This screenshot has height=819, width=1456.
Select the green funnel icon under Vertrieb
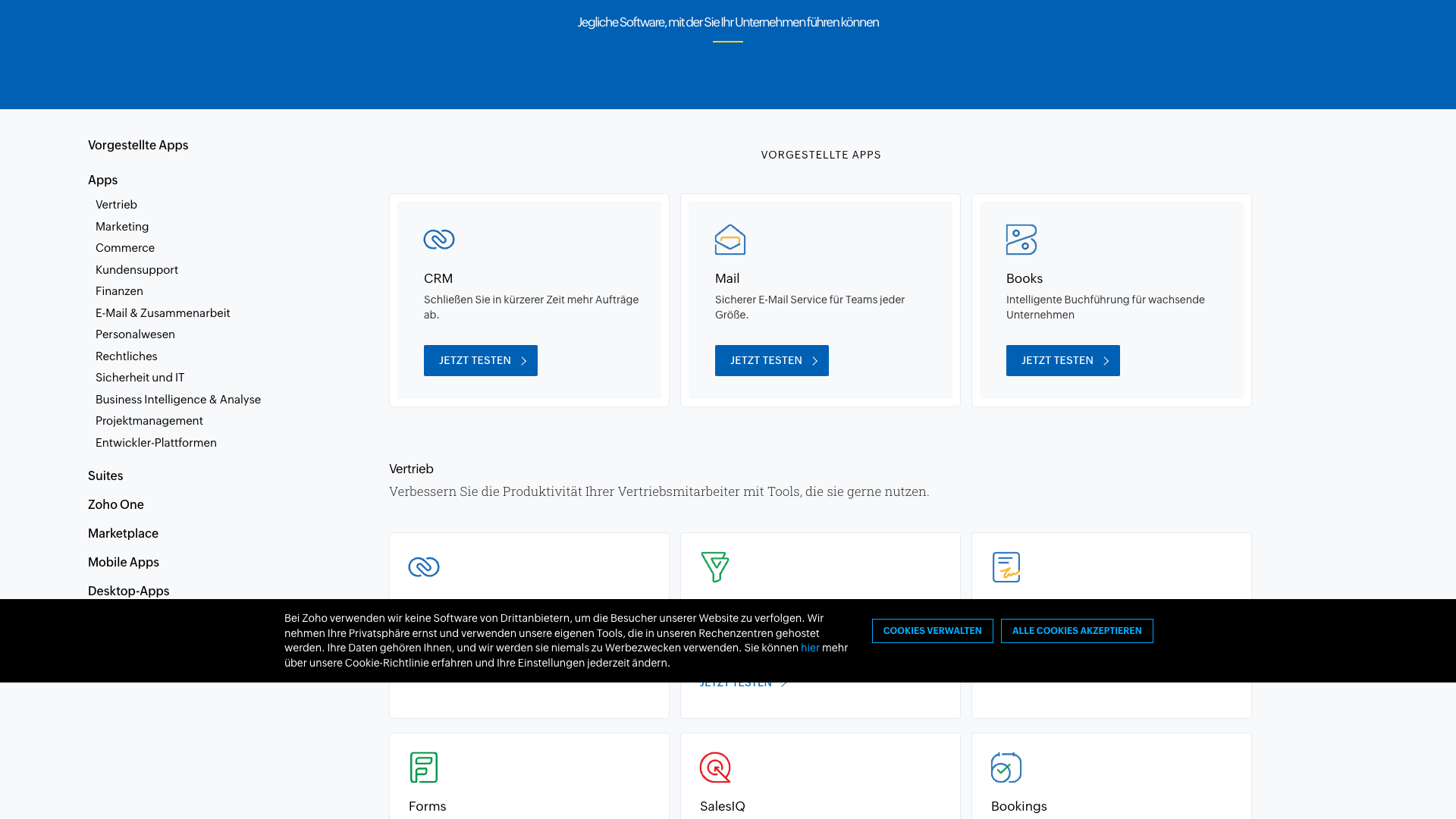pos(715,566)
